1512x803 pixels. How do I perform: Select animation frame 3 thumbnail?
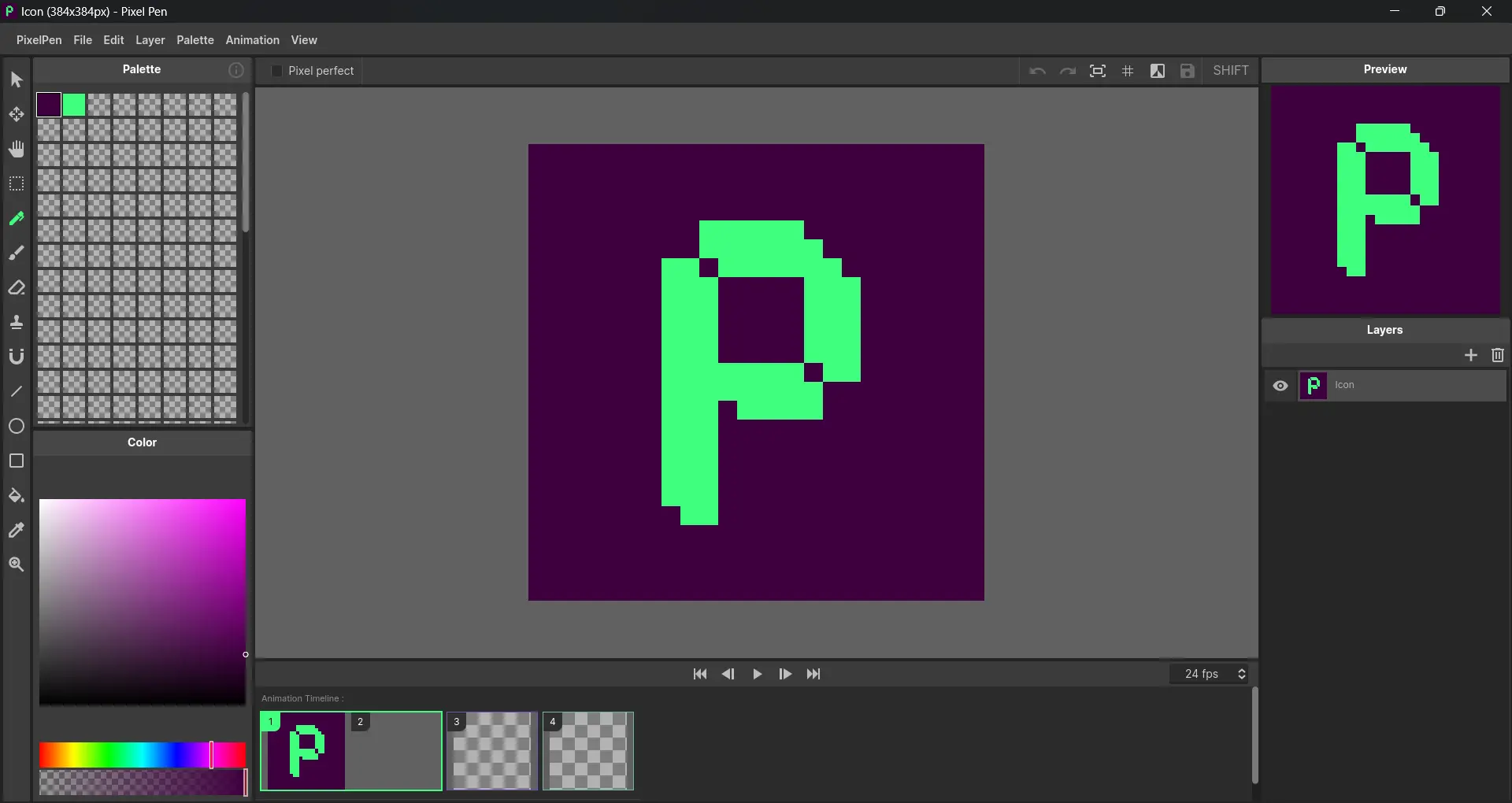[x=492, y=751]
